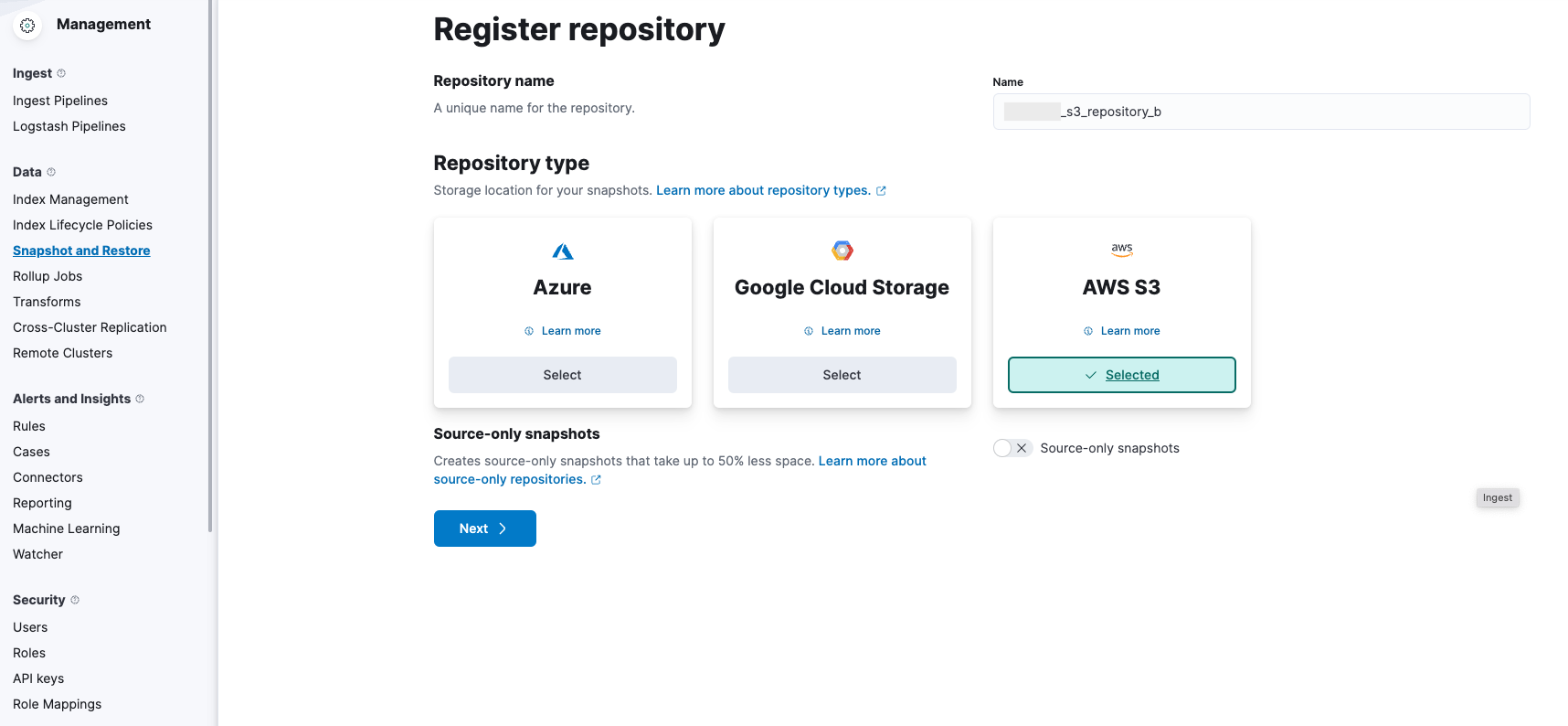Click the info icon next to Data
The height and width of the screenshot is (726, 1568).
51,172
